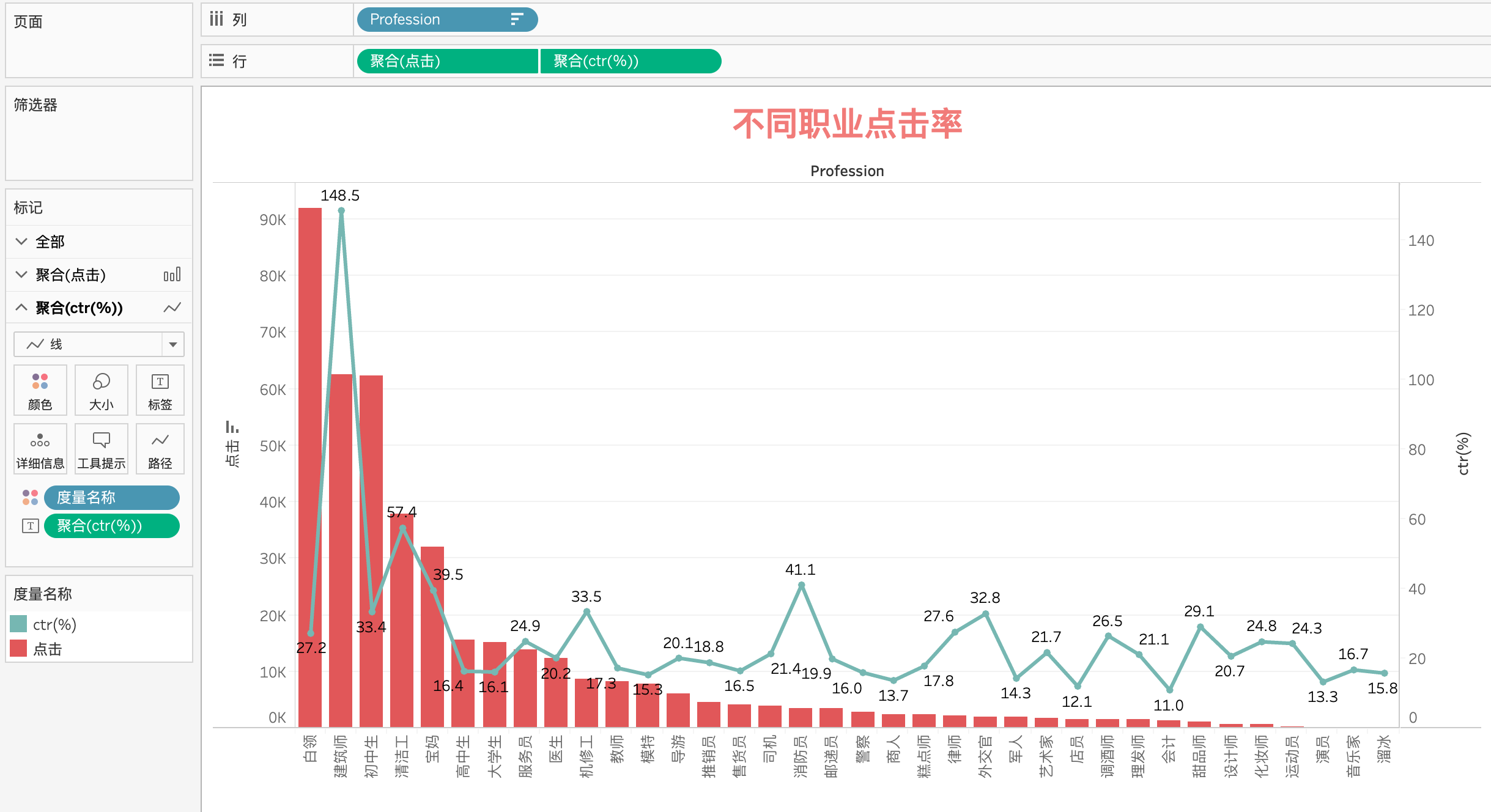Click the Detail (详细信息) marks button
Screen dimensions: 1491x812
point(40,449)
